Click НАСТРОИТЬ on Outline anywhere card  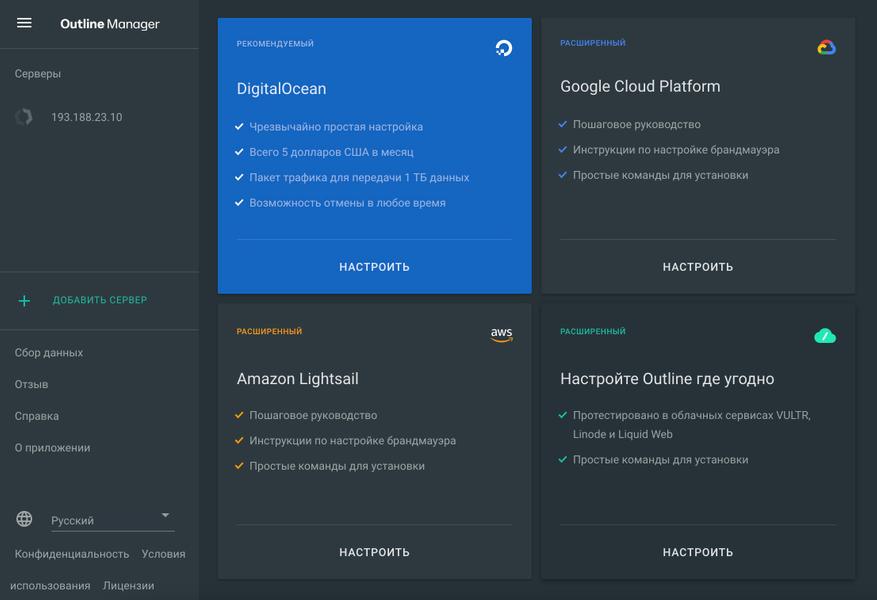[x=697, y=552]
